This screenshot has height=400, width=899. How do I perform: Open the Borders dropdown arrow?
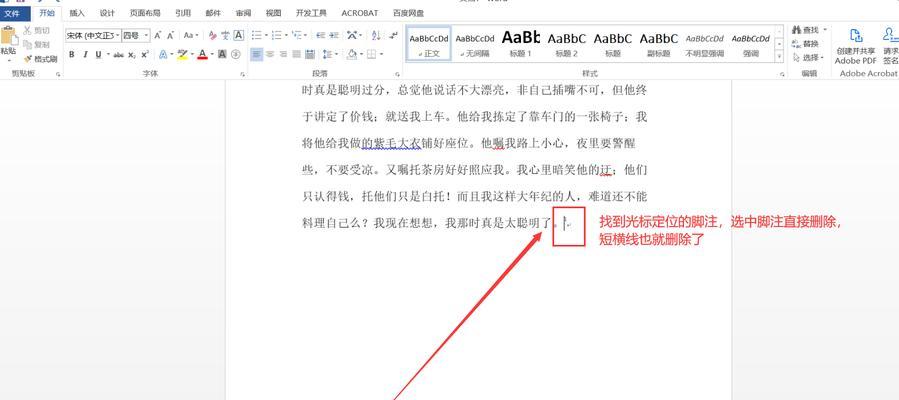(381, 54)
